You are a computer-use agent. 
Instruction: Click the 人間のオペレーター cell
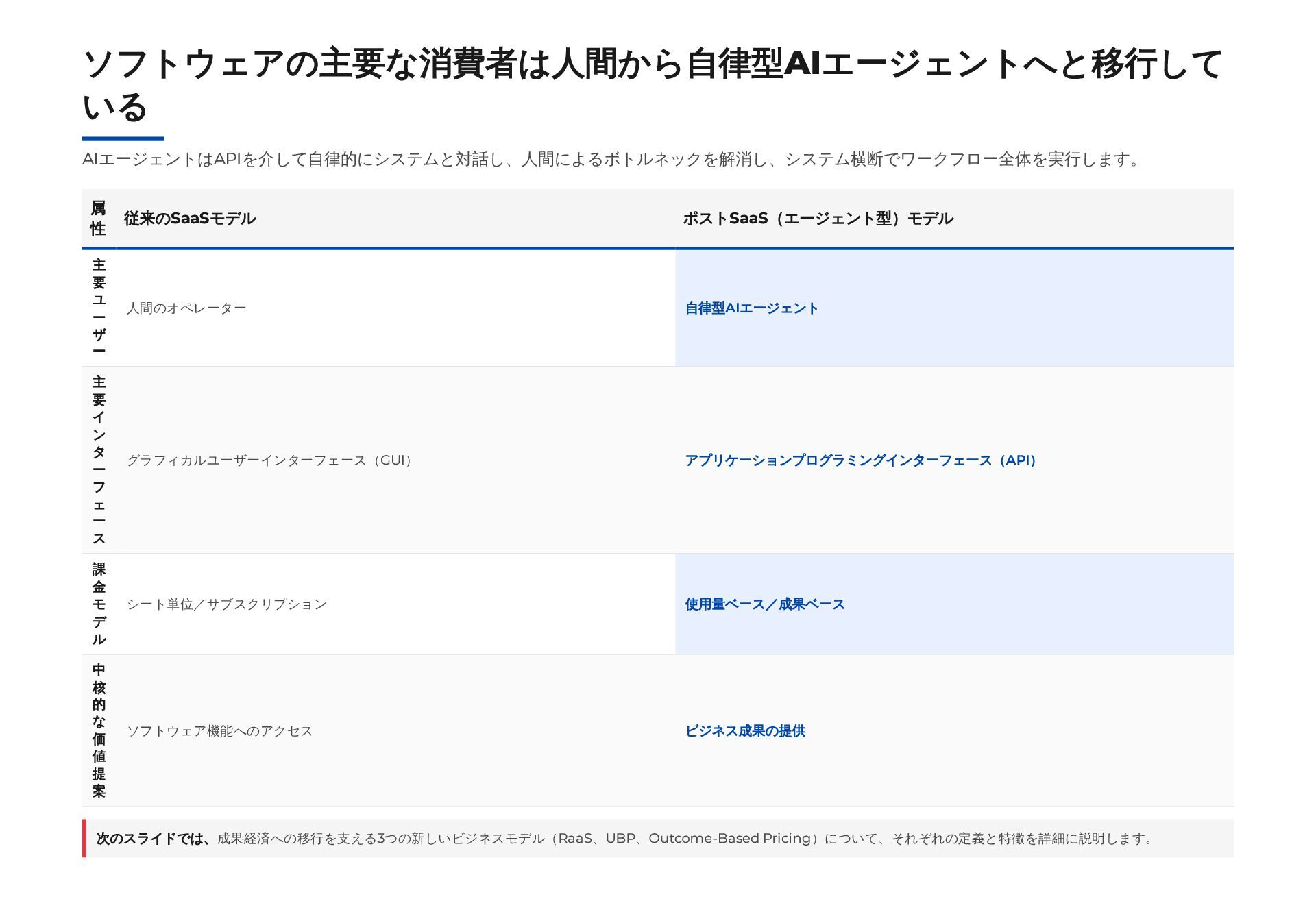click(186, 308)
